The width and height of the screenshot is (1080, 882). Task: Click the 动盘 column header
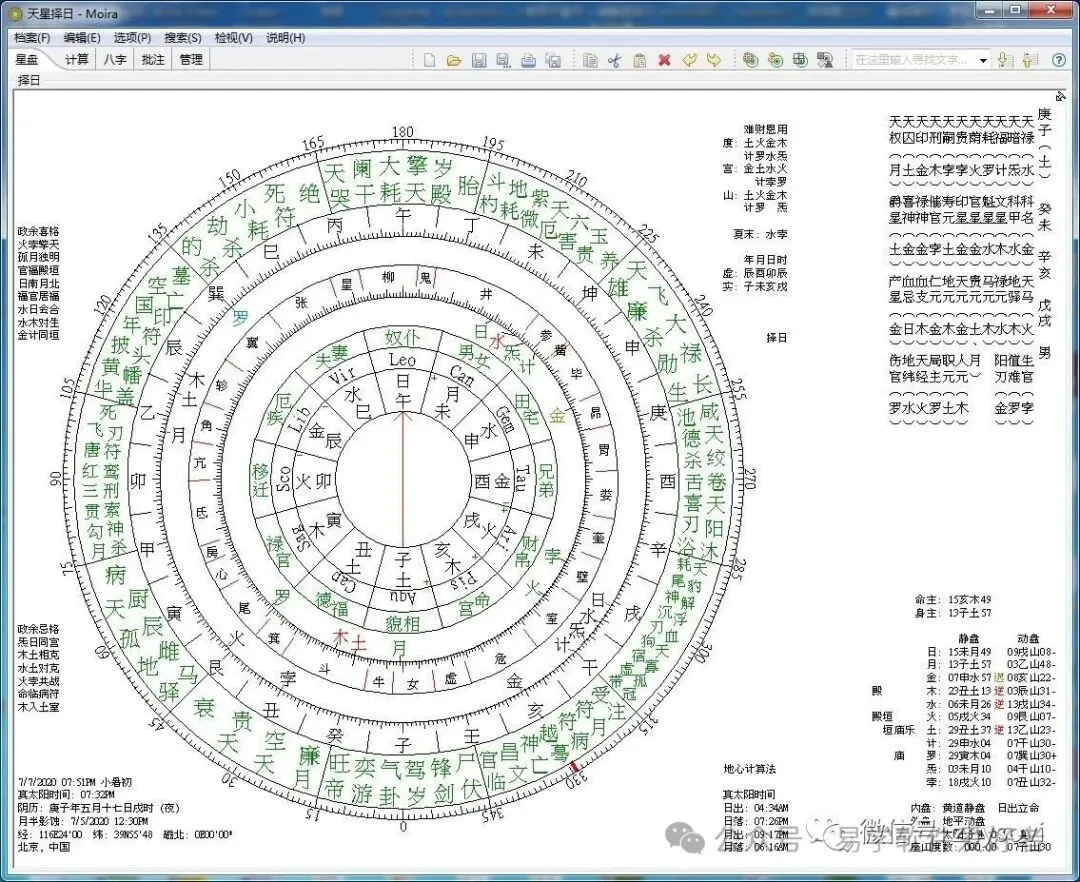[1028, 638]
